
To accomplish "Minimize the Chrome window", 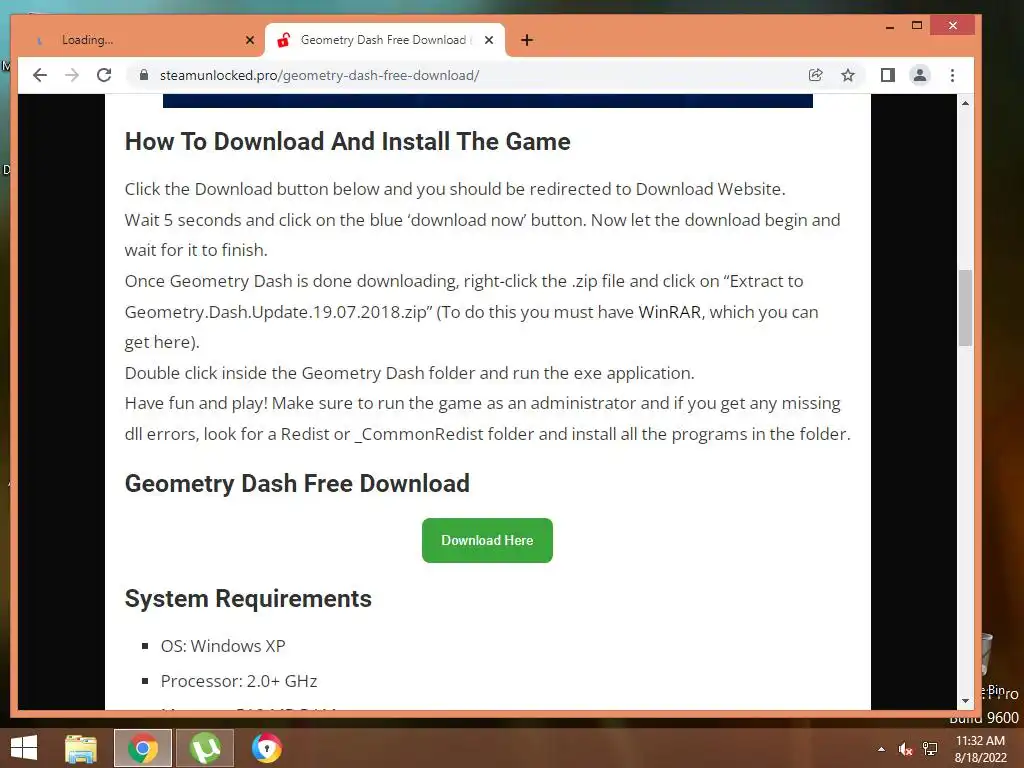I will click(889, 26).
